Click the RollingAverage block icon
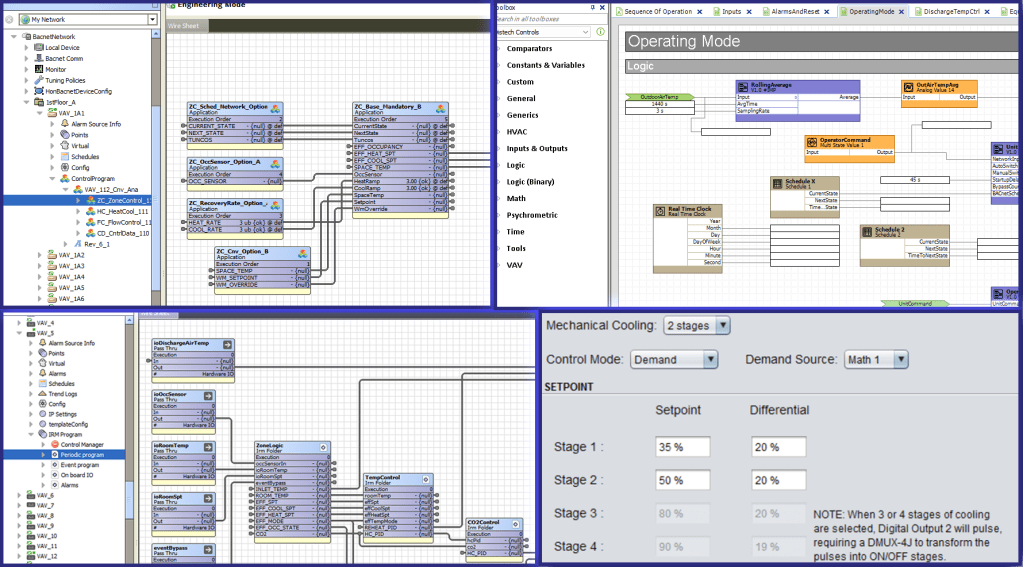This screenshot has width=1023, height=567. (x=743, y=86)
